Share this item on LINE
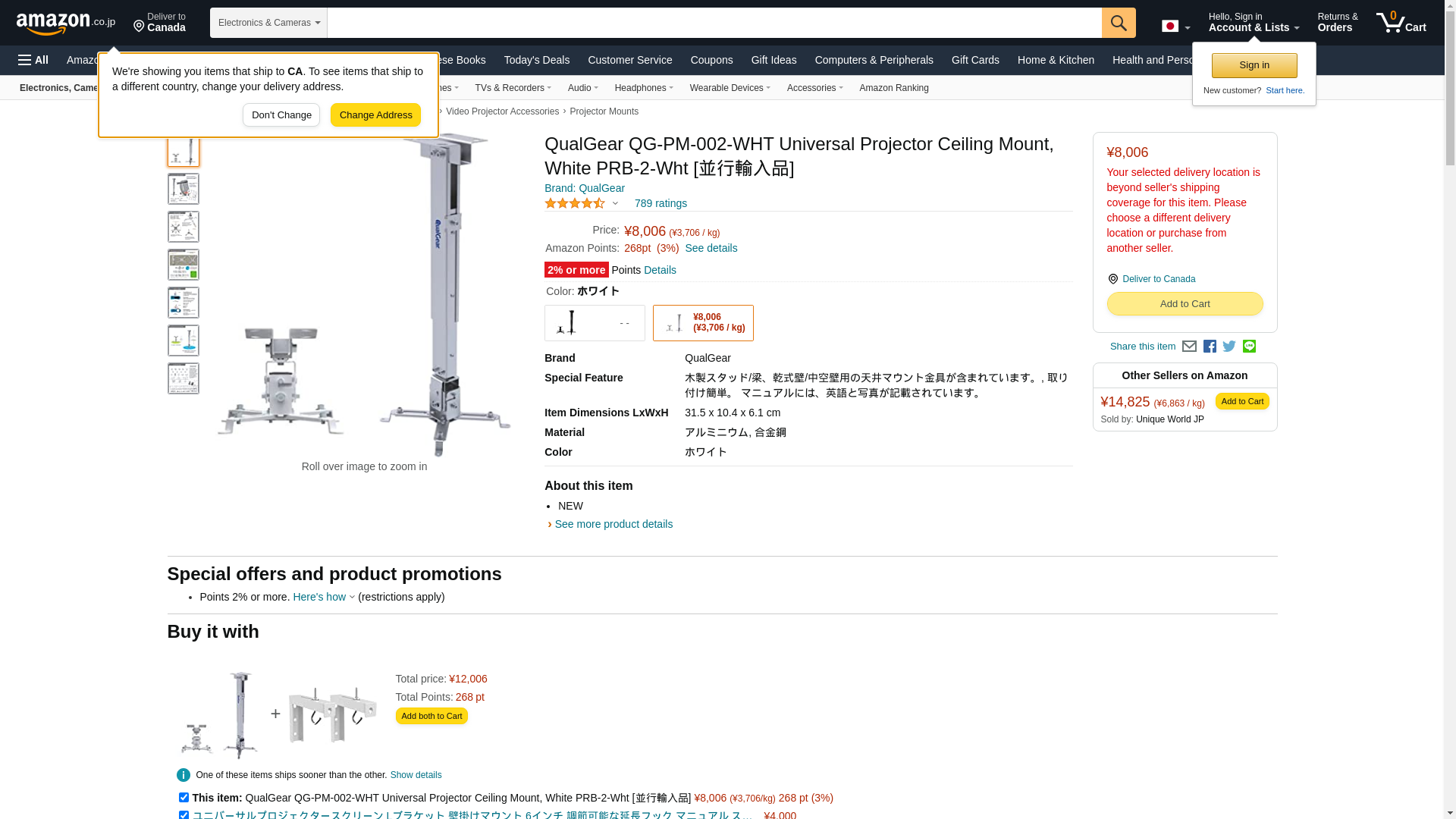Image resolution: width=1456 pixels, height=819 pixels. pos(1249,347)
